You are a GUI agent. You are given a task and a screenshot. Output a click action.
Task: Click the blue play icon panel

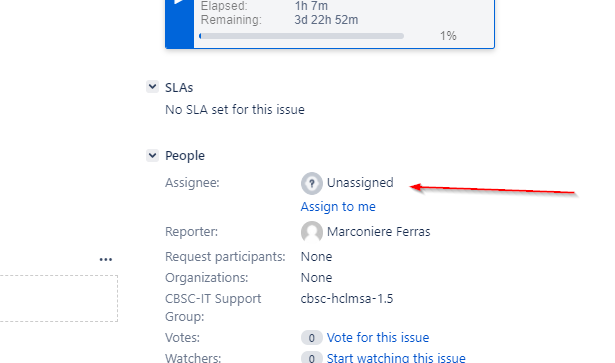coord(180,24)
